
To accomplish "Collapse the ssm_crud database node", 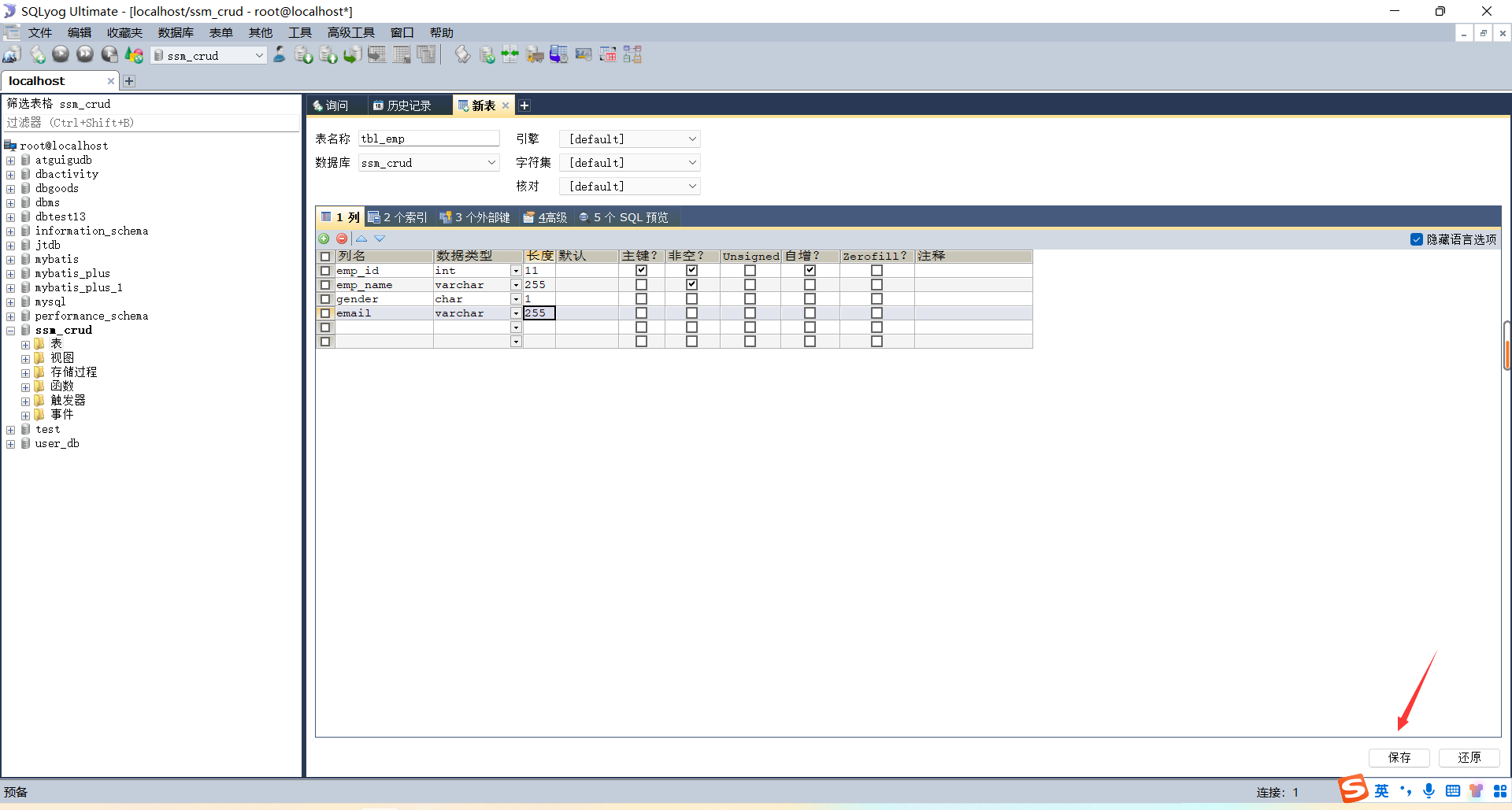I will [11, 331].
